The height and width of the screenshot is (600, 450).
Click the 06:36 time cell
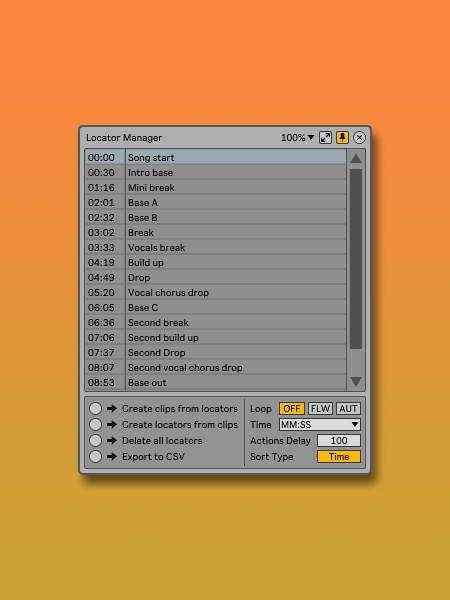click(x=105, y=323)
